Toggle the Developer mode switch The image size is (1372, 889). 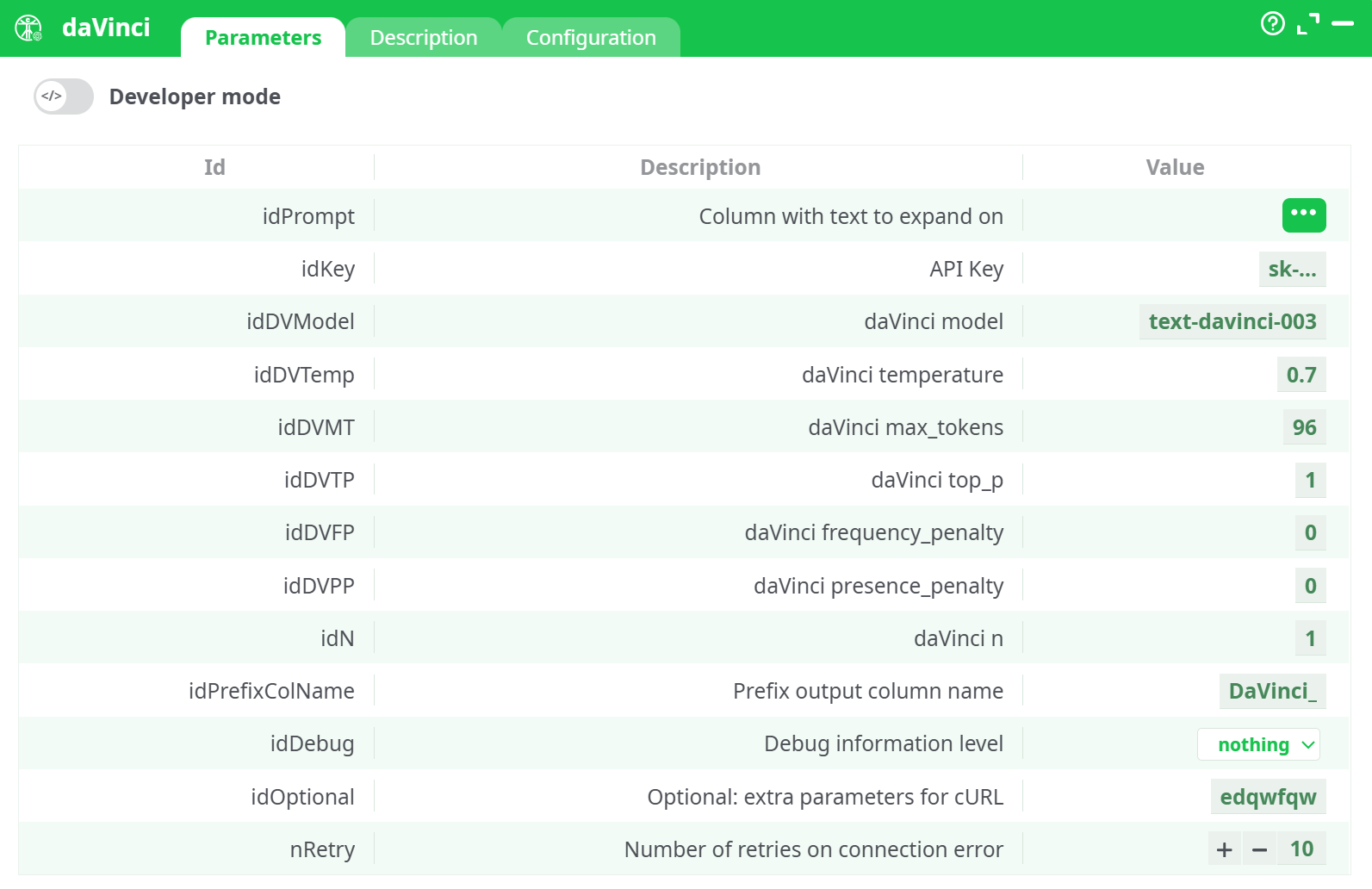point(64,96)
